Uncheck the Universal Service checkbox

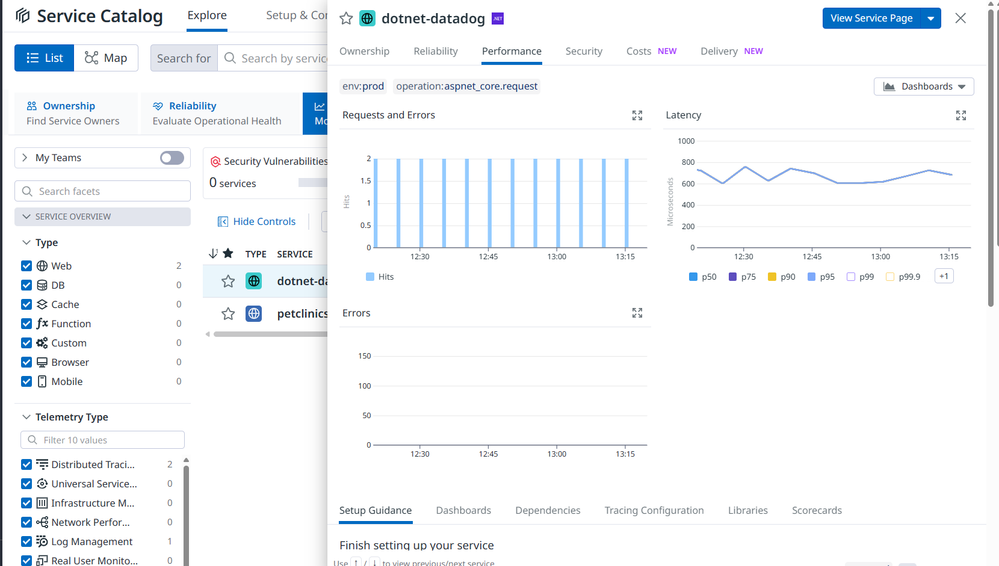pos(26,484)
